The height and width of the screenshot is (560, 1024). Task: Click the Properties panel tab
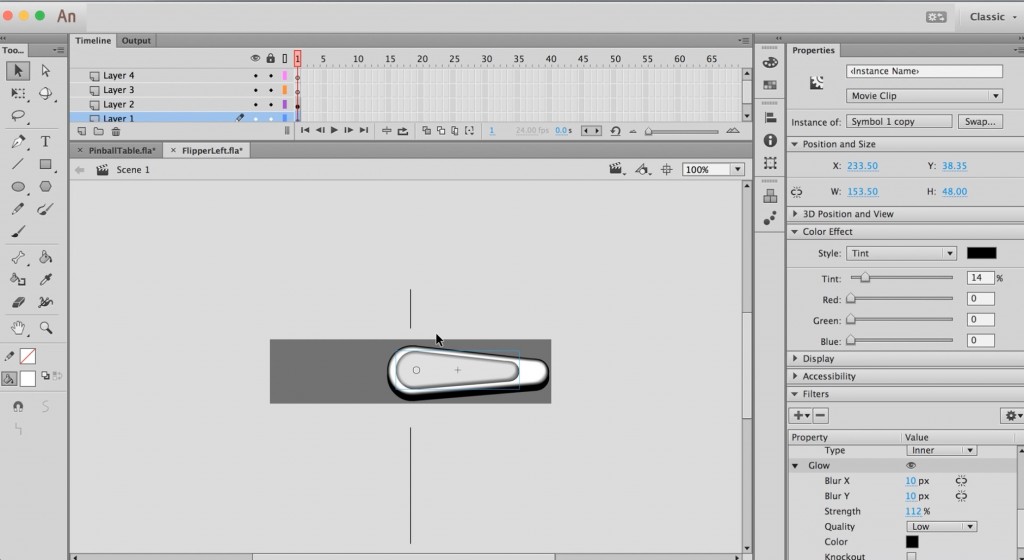tap(813, 50)
